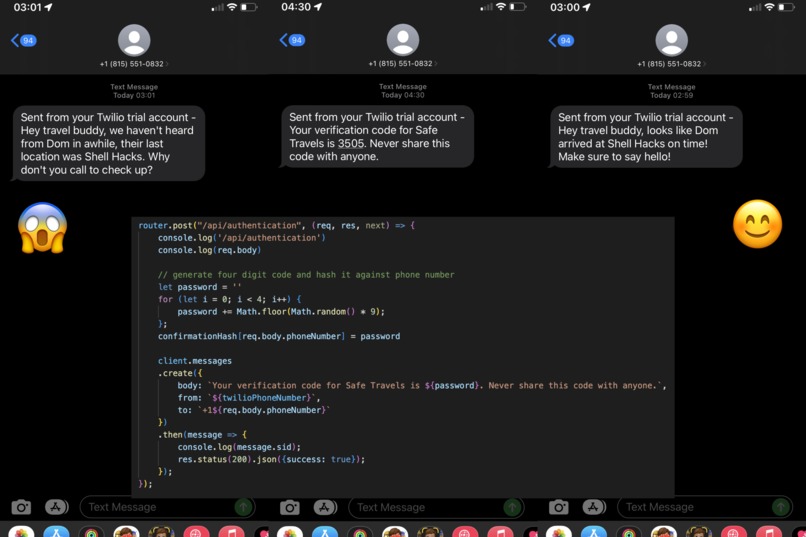The width and height of the screenshot is (806, 537).
Task: Focus the Text Message field on 04:30 screen
Action: coord(436,508)
